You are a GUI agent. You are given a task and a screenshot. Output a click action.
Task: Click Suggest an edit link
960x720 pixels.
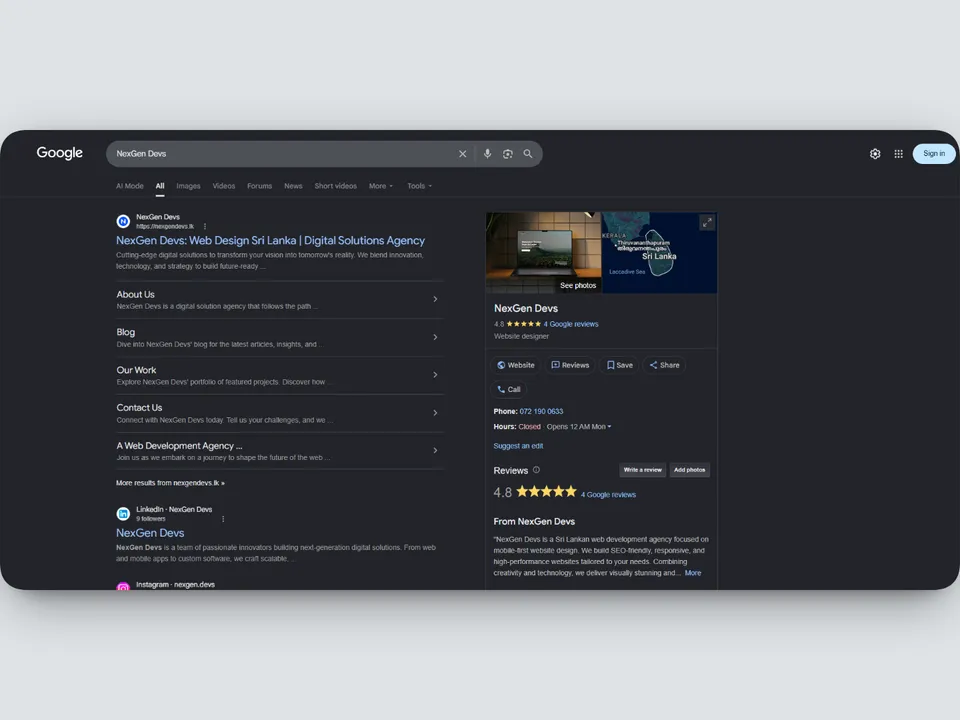pyautogui.click(x=518, y=446)
